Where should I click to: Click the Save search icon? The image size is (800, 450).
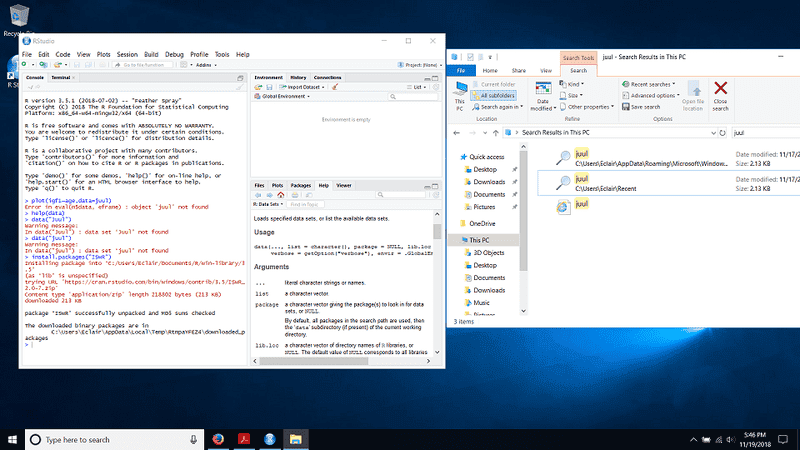click(641, 106)
